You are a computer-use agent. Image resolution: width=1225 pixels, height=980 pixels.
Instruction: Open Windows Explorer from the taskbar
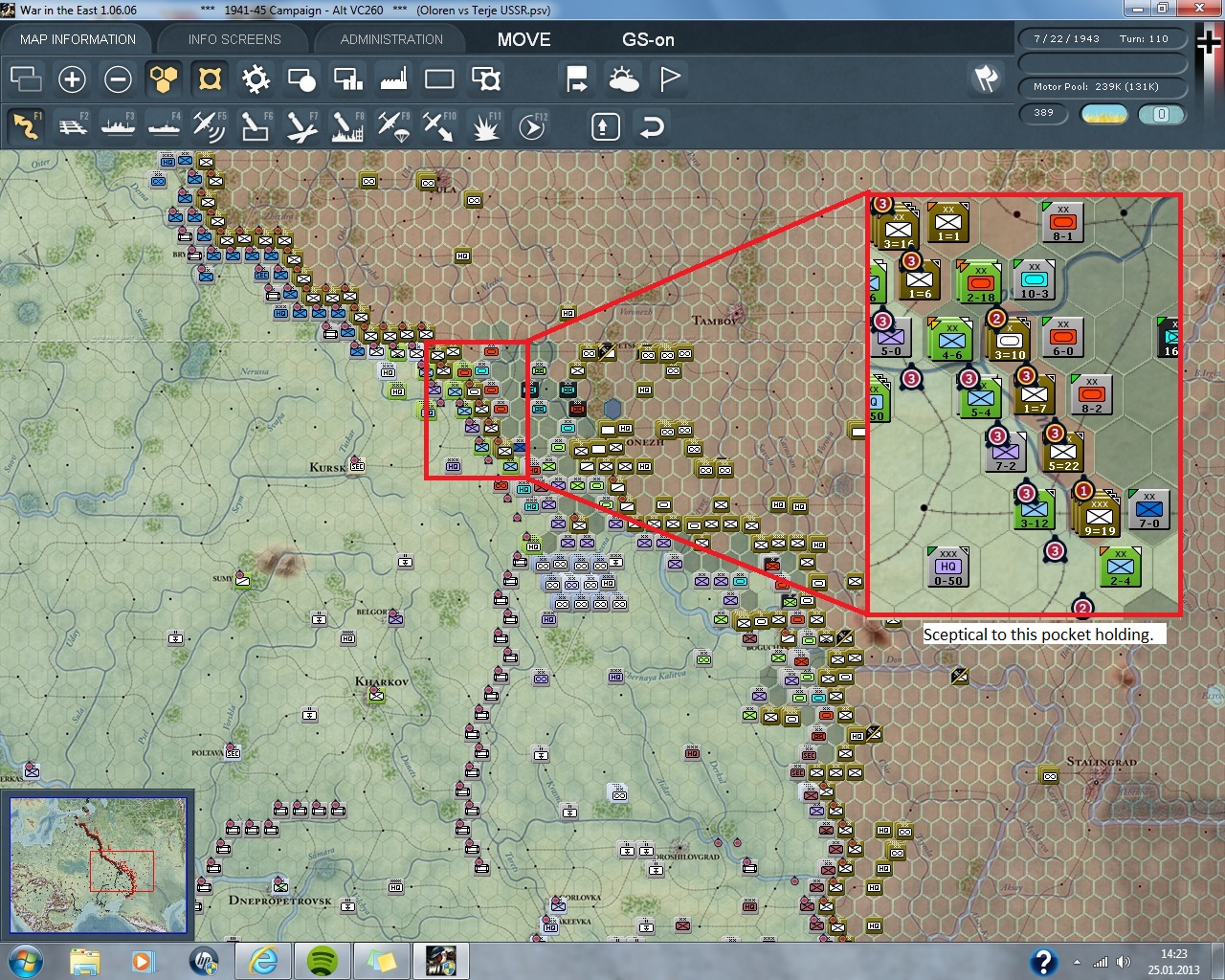click(85, 961)
